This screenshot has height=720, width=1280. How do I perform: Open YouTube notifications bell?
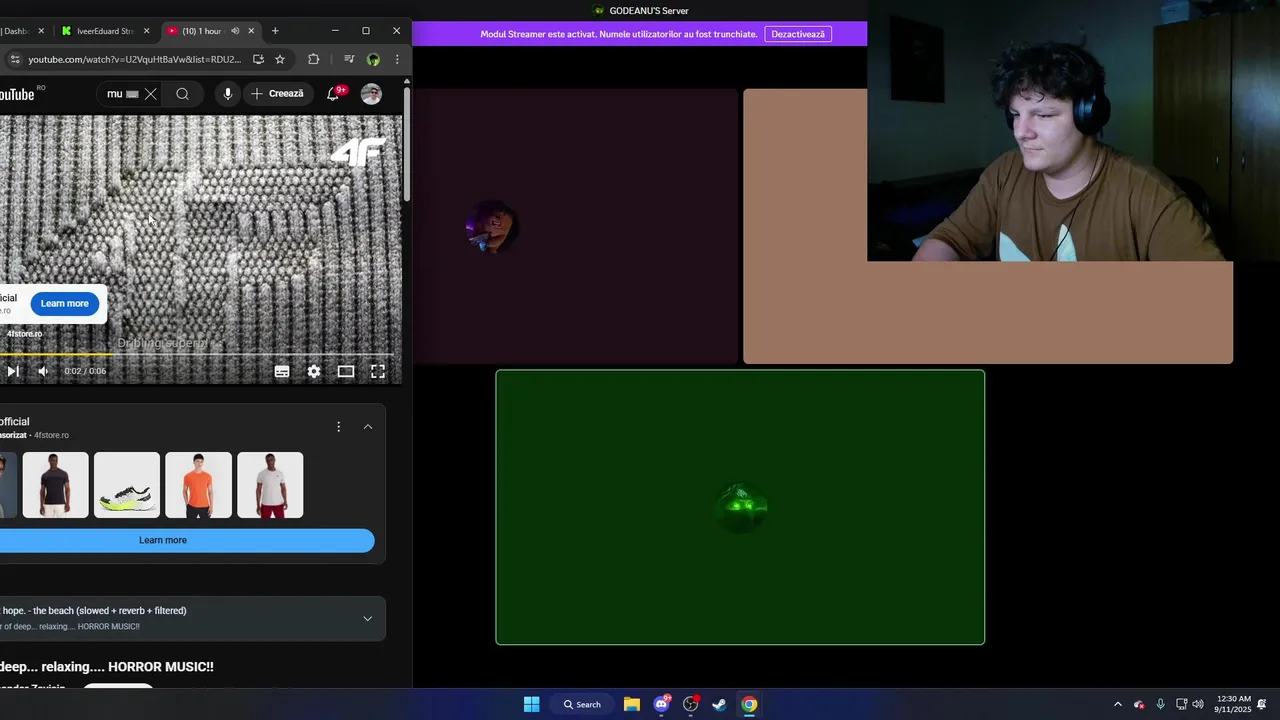point(334,93)
